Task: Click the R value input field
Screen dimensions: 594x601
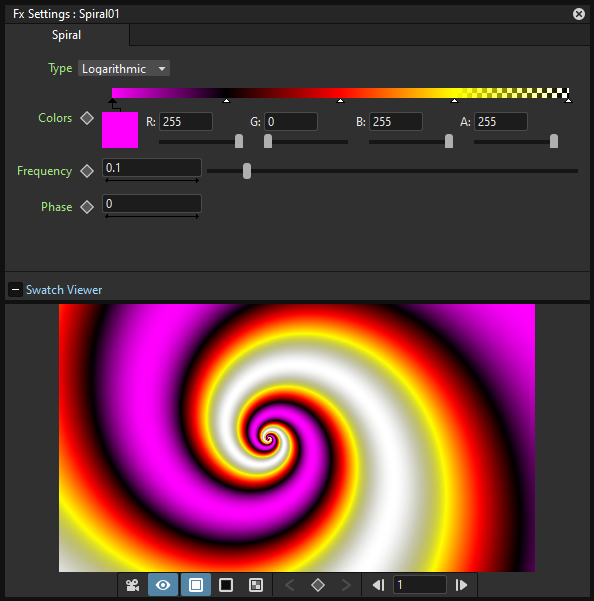Action: pyautogui.click(x=186, y=122)
